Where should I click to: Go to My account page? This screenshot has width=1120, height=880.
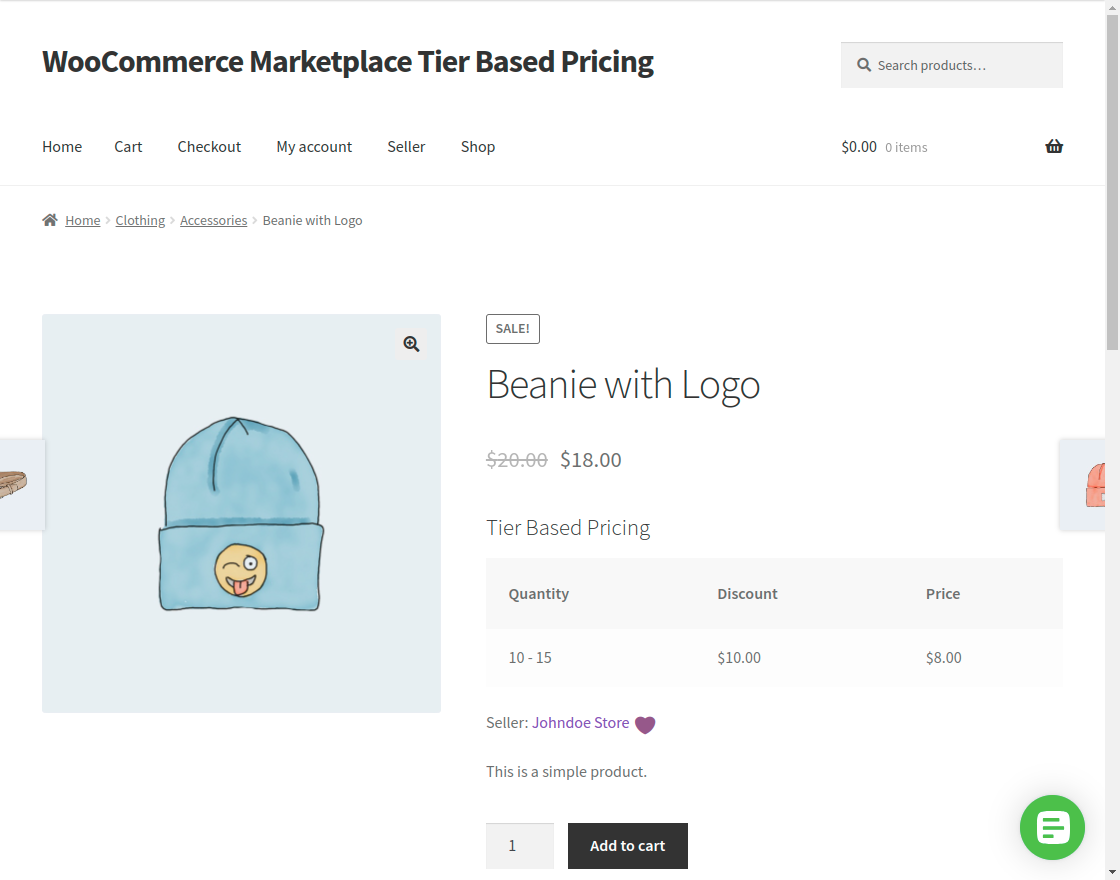click(x=314, y=146)
